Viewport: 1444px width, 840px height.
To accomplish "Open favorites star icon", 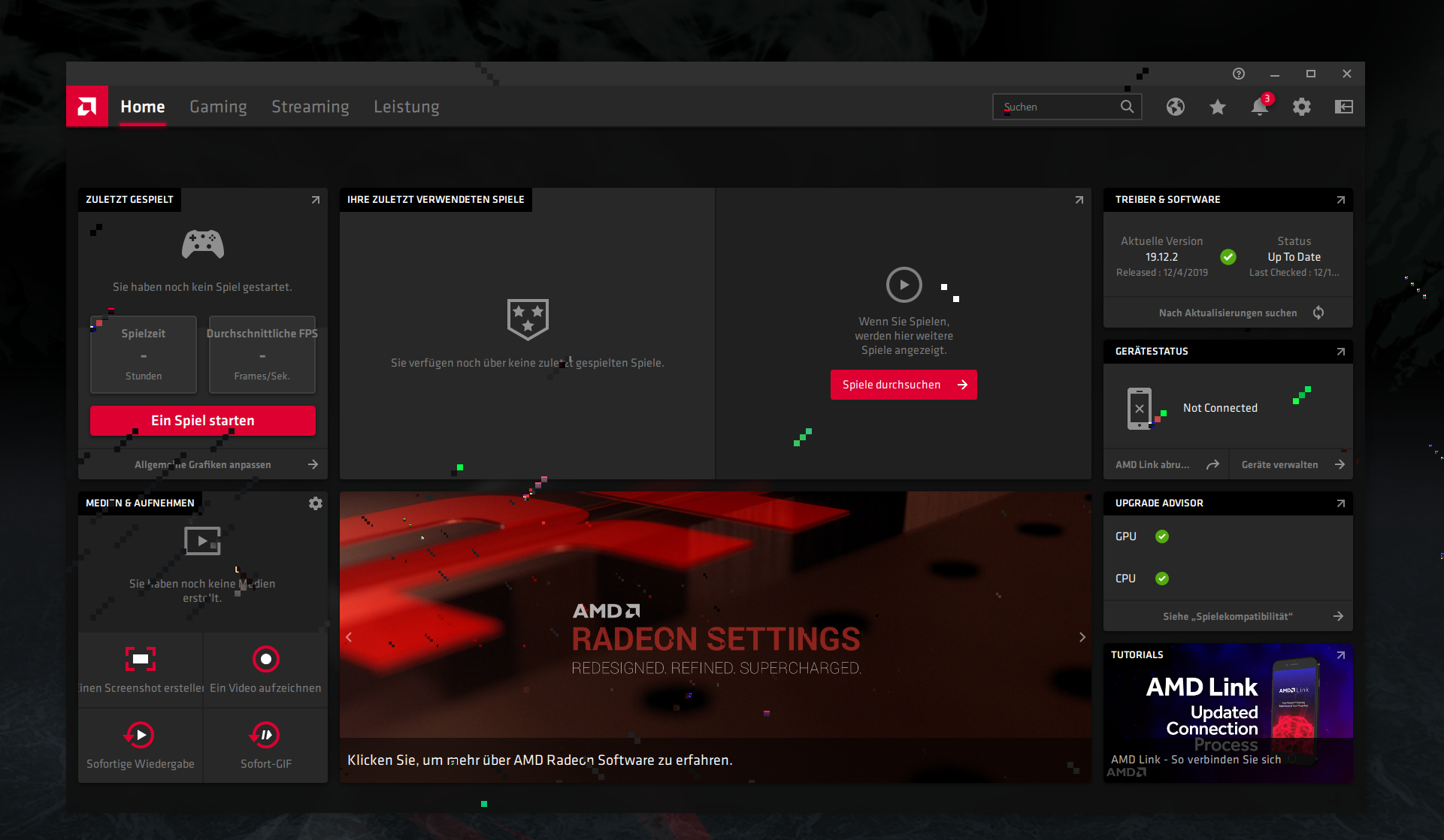I will (1218, 107).
